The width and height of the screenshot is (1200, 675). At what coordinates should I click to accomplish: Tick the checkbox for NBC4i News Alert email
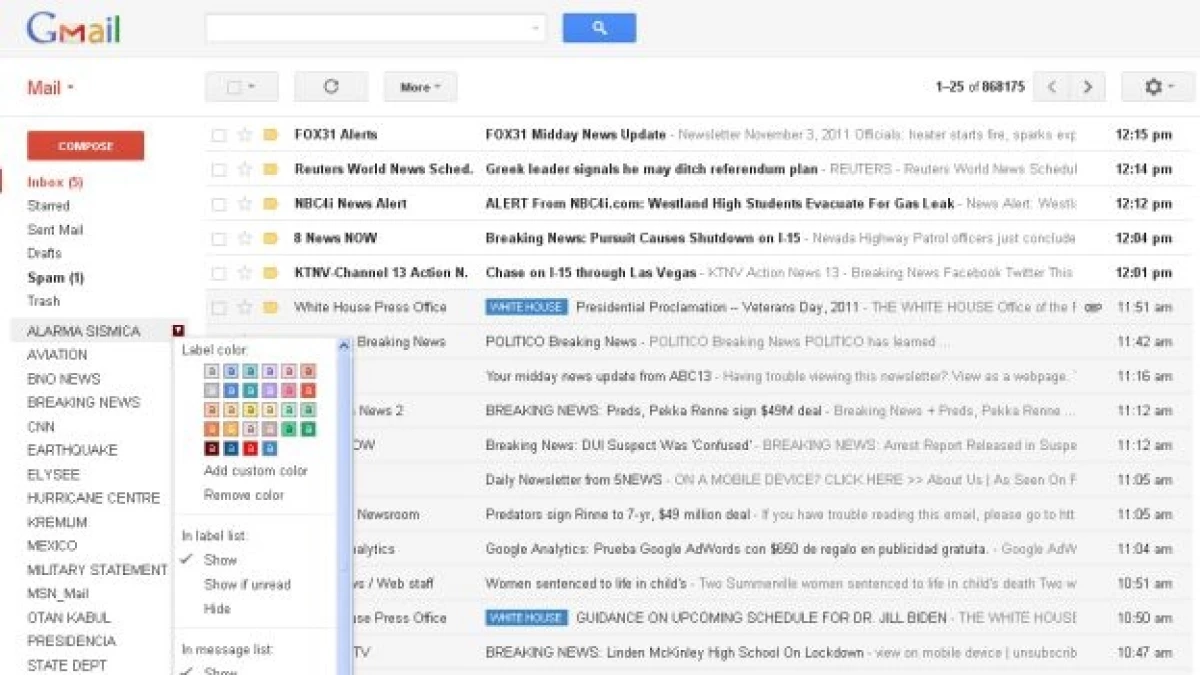(x=218, y=204)
